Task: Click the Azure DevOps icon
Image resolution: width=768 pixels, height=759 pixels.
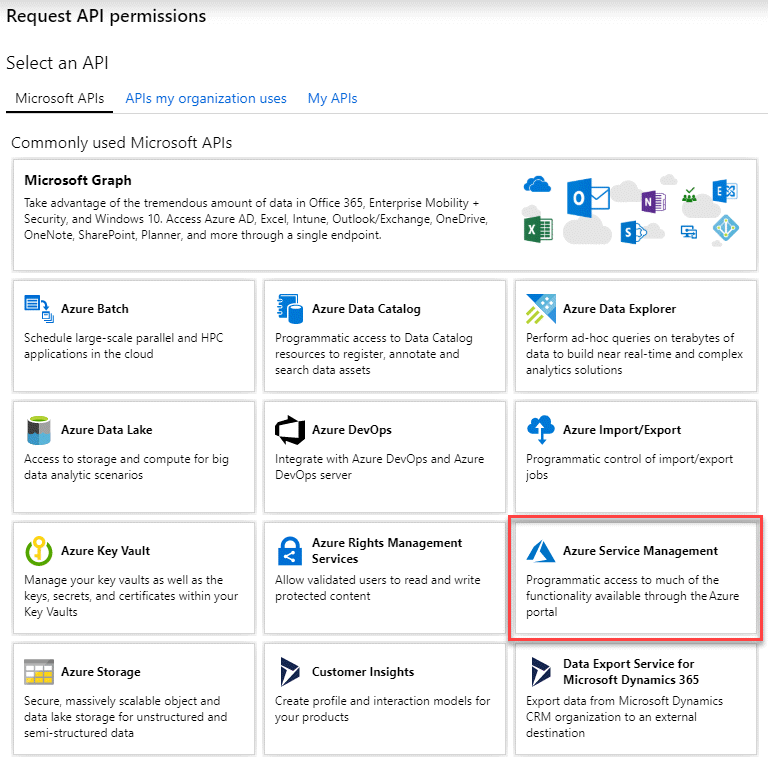Action: (x=289, y=430)
